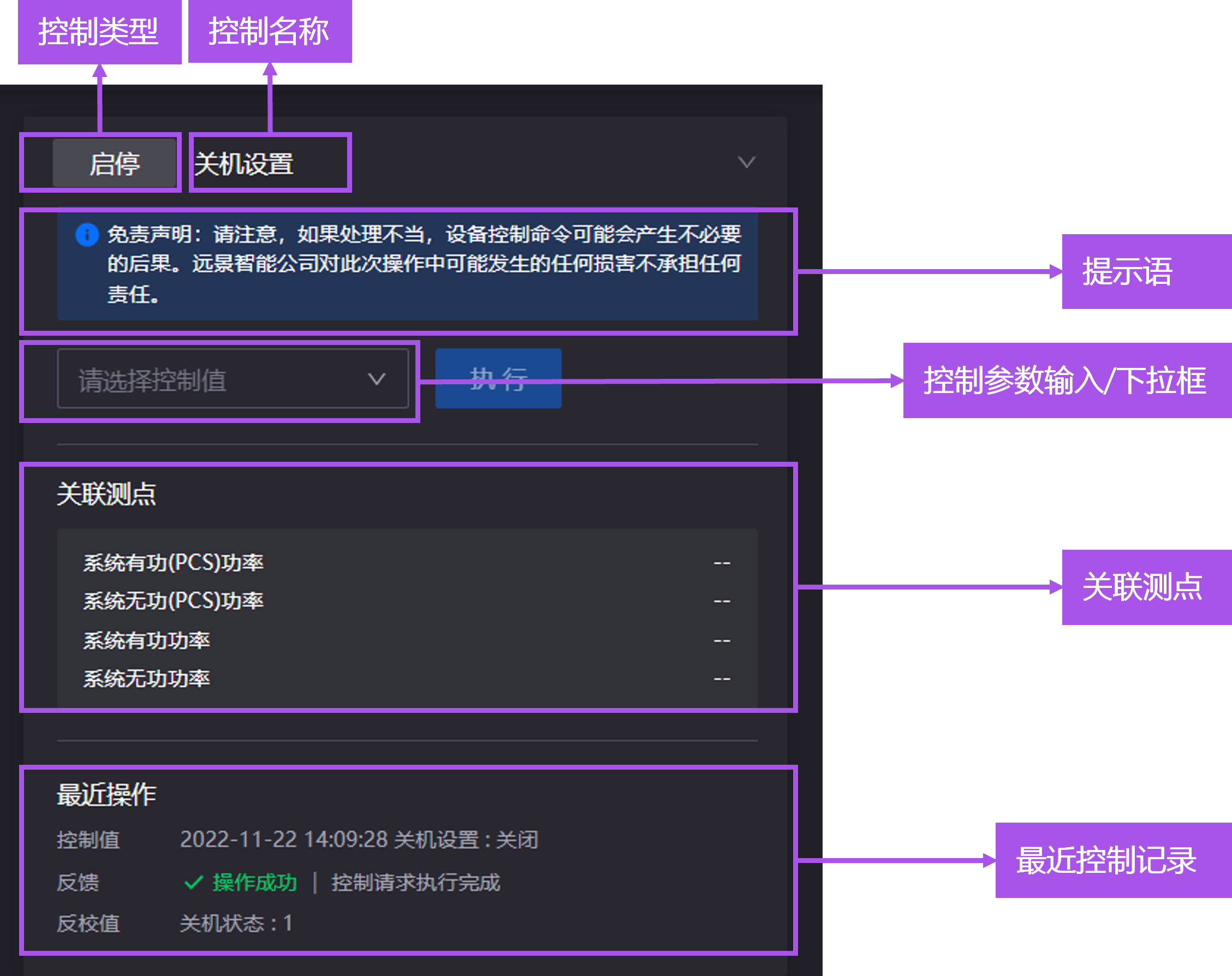Image resolution: width=1232 pixels, height=976 pixels.
Task: Select the 关联测点 section header
Action: [x=107, y=493]
